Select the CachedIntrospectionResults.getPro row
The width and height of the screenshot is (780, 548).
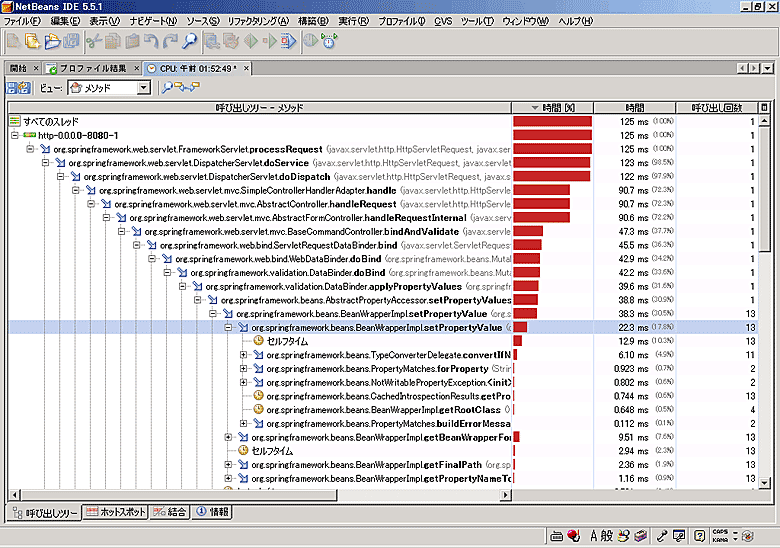coord(384,396)
